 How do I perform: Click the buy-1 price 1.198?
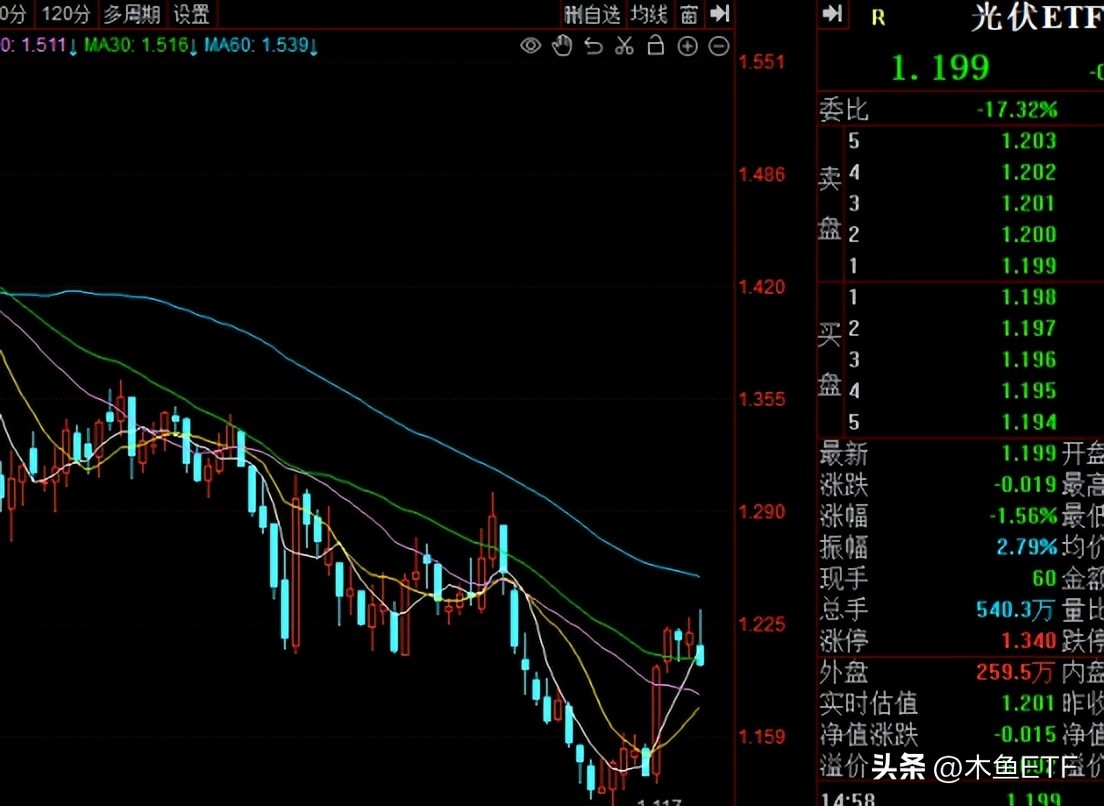click(1028, 297)
